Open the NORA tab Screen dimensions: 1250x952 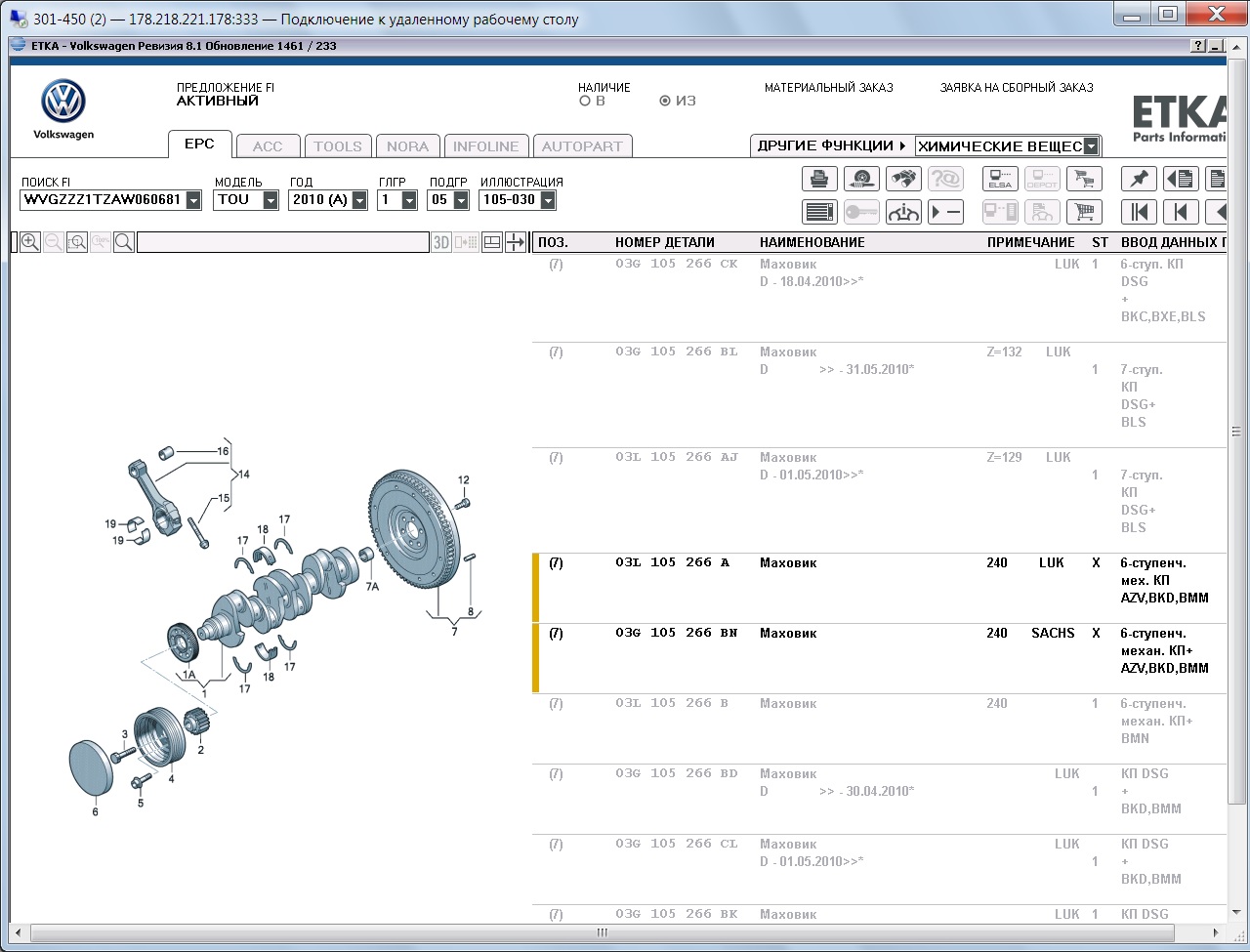pos(407,146)
